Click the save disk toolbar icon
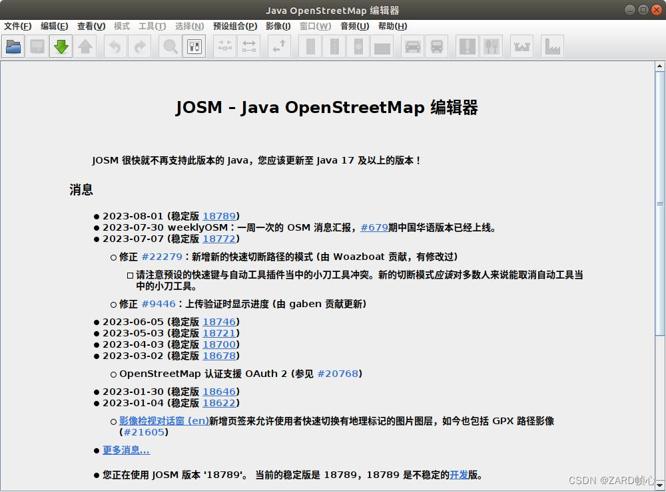This screenshot has height=492, width=666. point(38,46)
